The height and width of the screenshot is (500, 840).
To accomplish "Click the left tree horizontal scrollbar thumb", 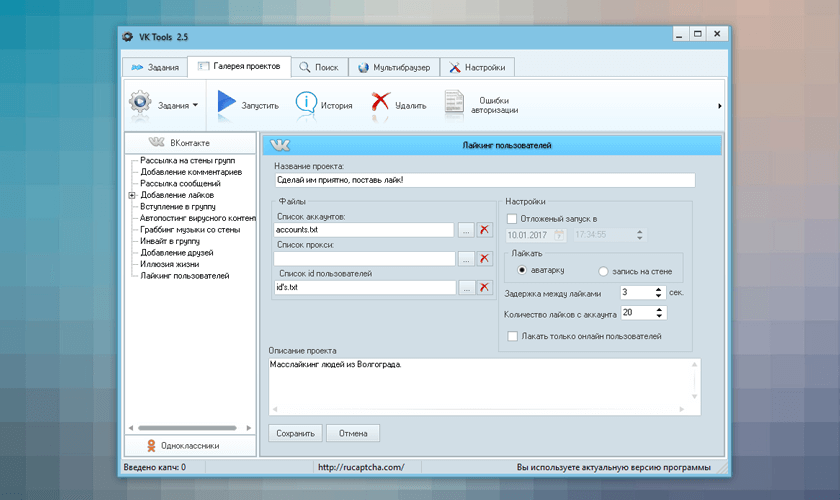I will [187, 428].
